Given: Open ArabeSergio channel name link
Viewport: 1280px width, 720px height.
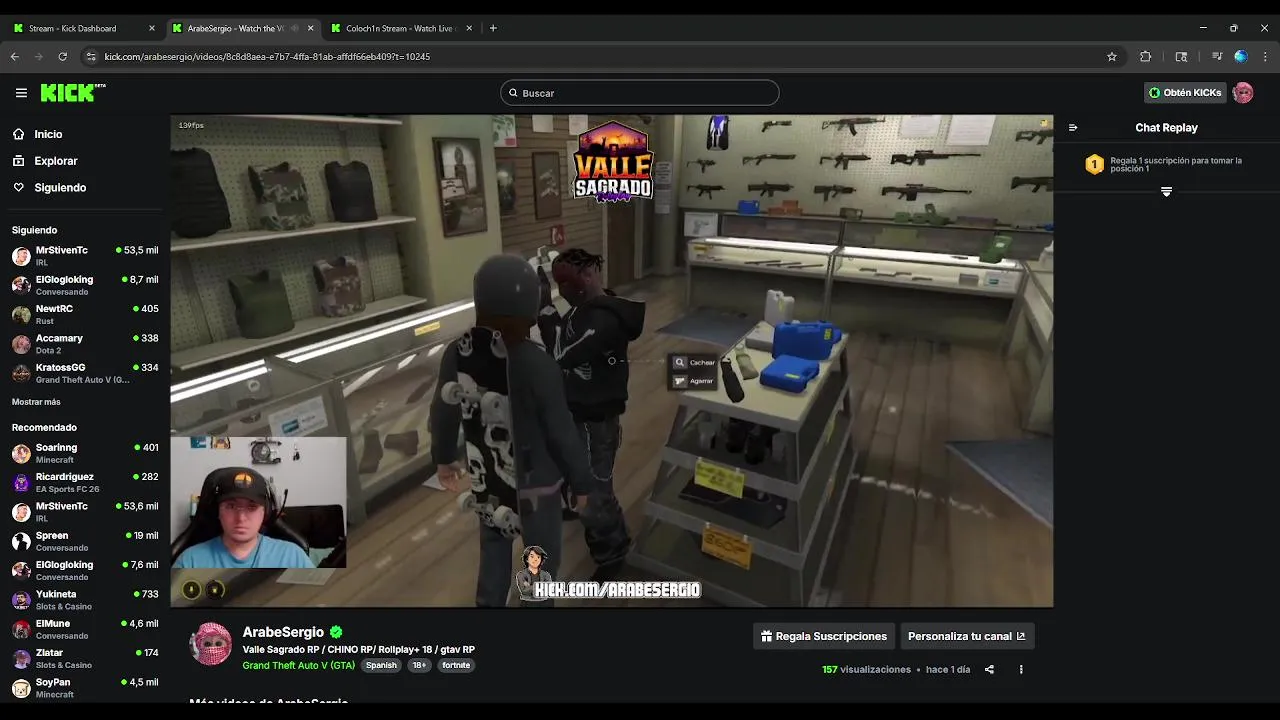Looking at the screenshot, I should [283, 632].
